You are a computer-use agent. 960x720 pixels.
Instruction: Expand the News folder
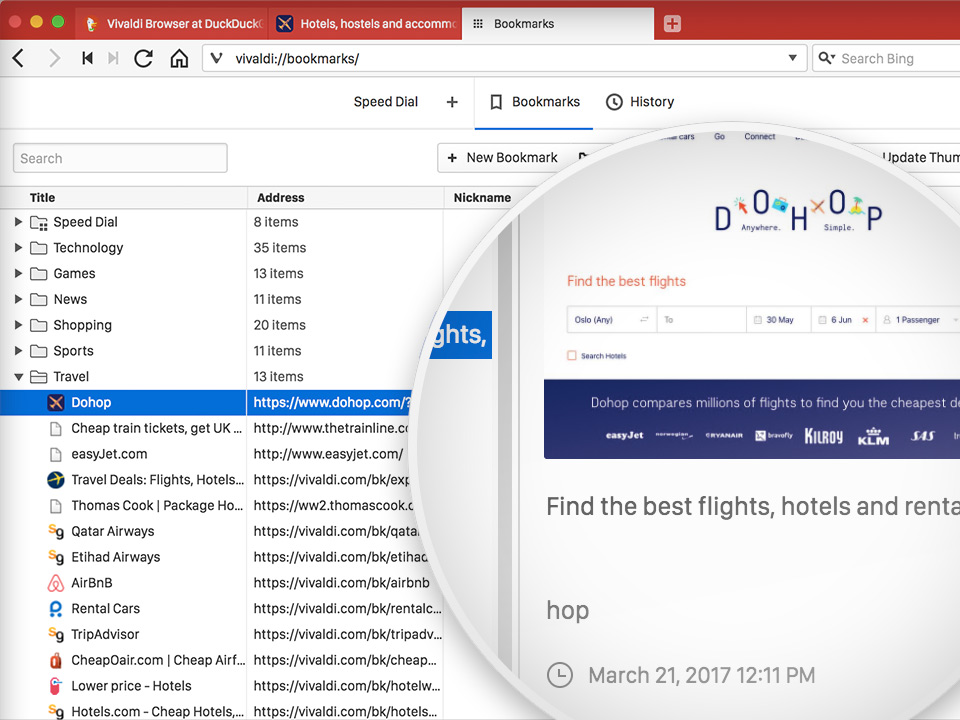pyautogui.click(x=18, y=299)
